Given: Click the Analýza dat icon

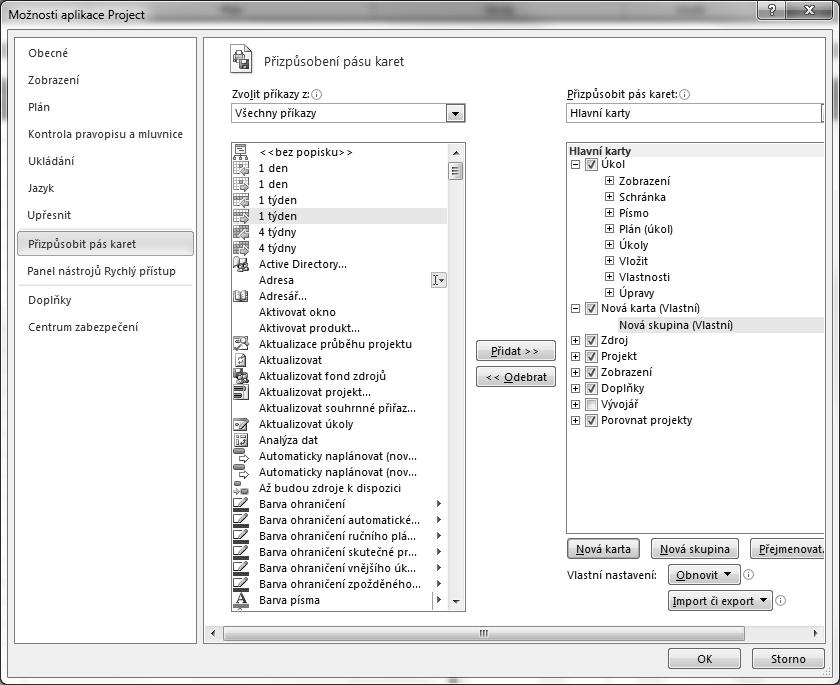Looking at the screenshot, I should point(241,440).
